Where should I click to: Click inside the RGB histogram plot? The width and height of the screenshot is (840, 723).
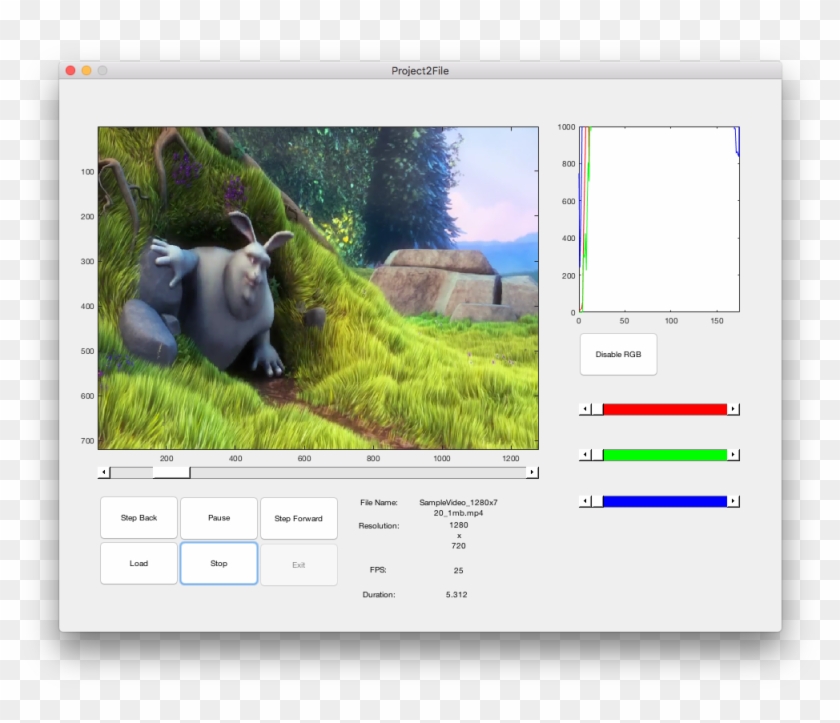[x=660, y=220]
